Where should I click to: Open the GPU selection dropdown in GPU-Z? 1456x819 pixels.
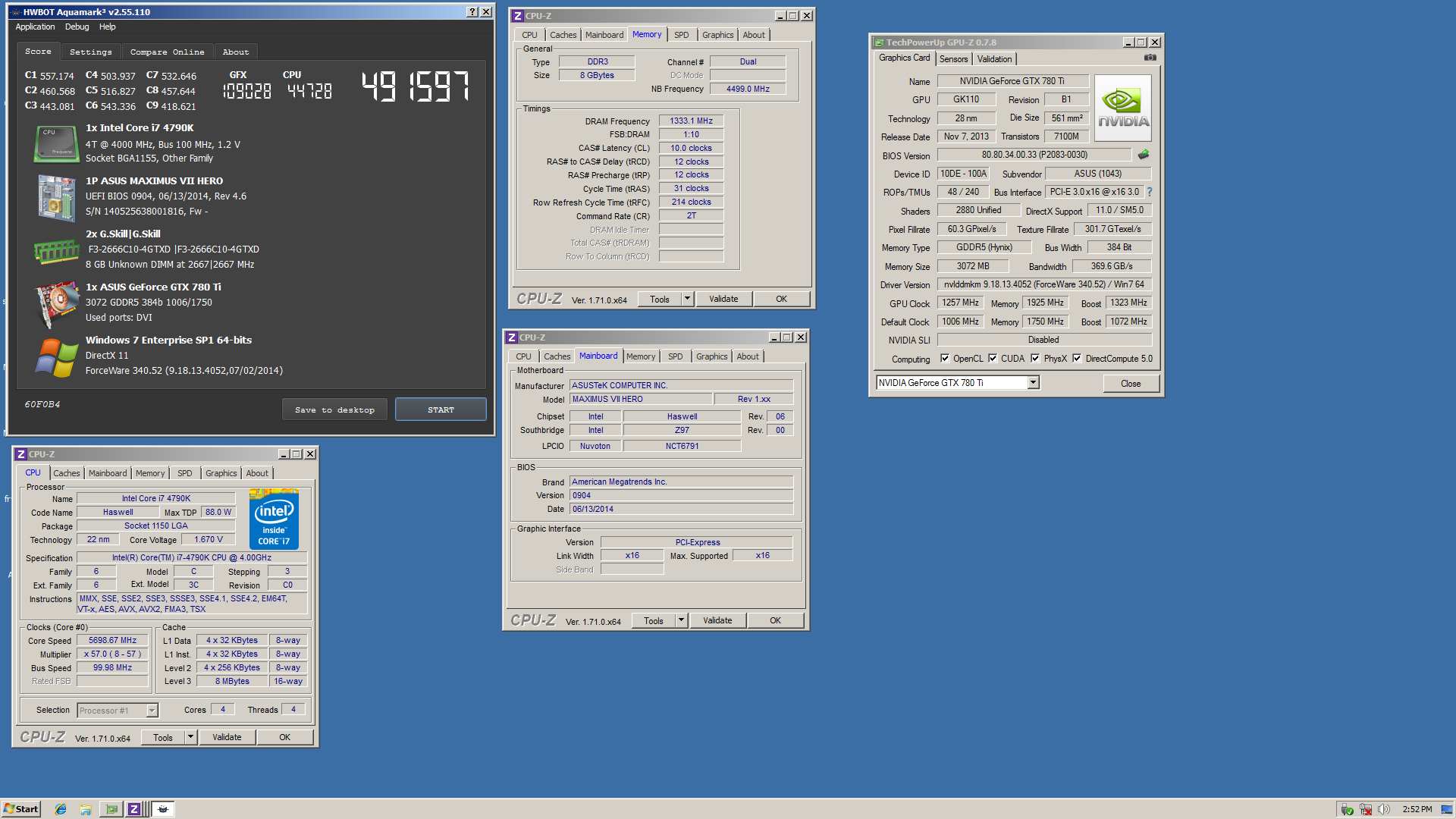[1033, 383]
